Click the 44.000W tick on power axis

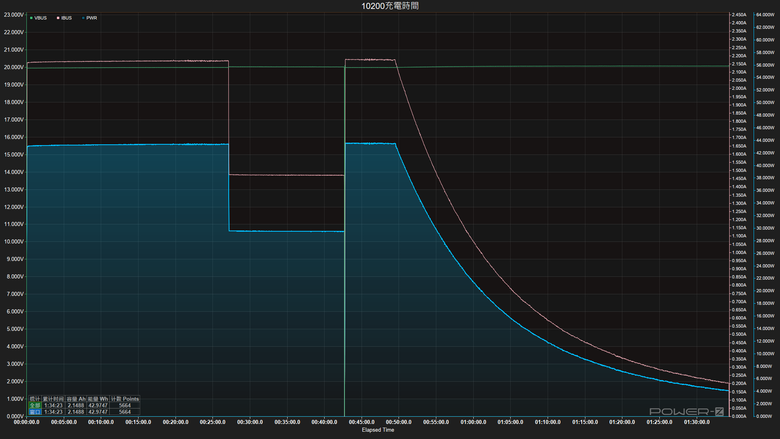tap(765, 140)
